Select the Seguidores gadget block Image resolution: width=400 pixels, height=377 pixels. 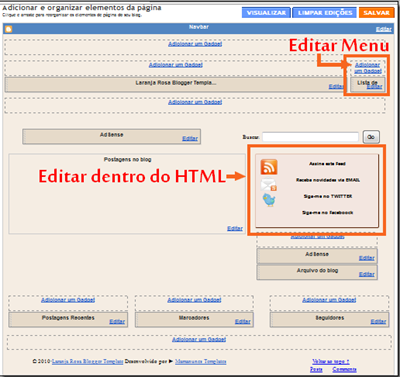tap(329, 319)
